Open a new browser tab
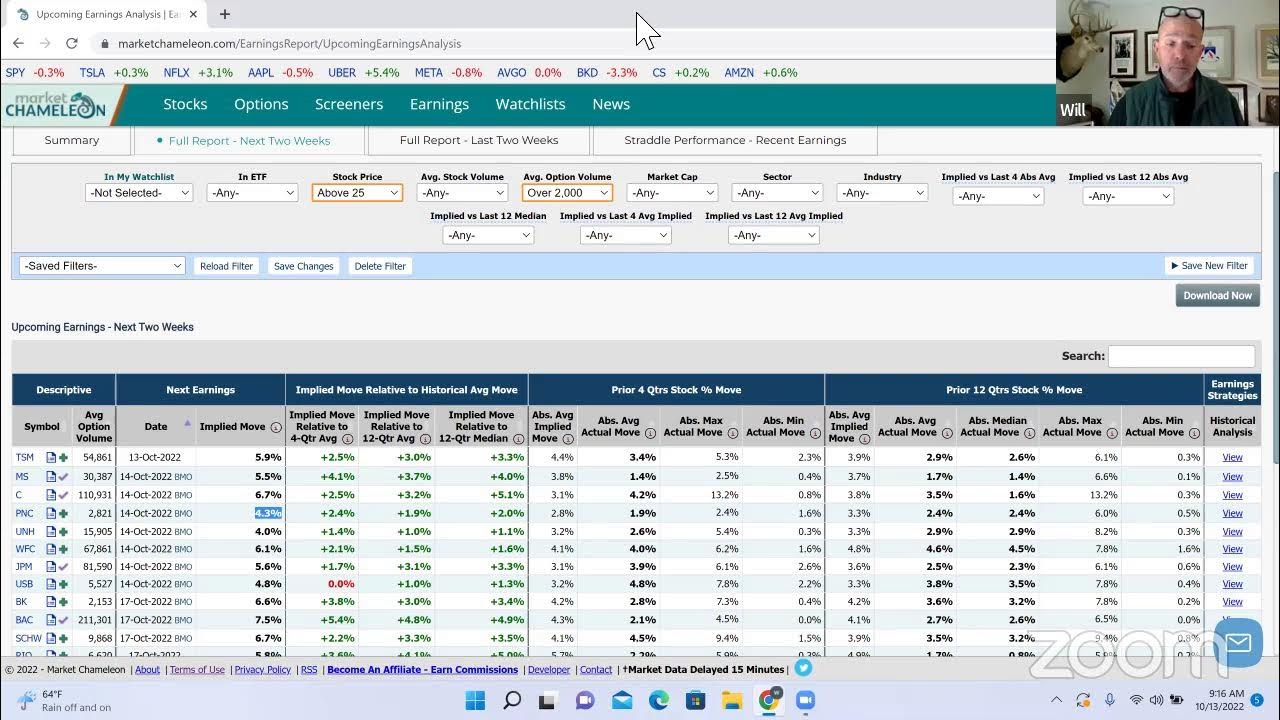1280x720 pixels. coord(224,14)
